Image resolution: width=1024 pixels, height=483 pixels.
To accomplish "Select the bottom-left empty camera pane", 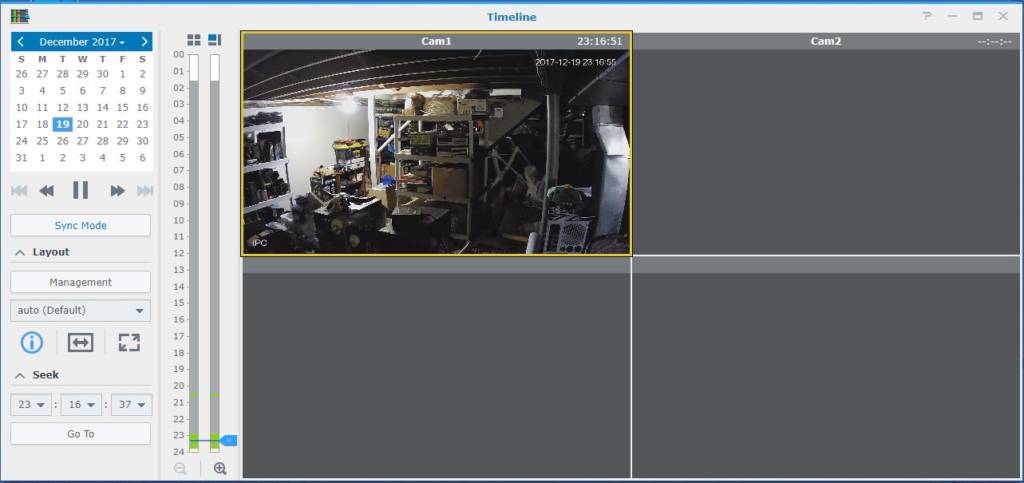I will click(436, 375).
